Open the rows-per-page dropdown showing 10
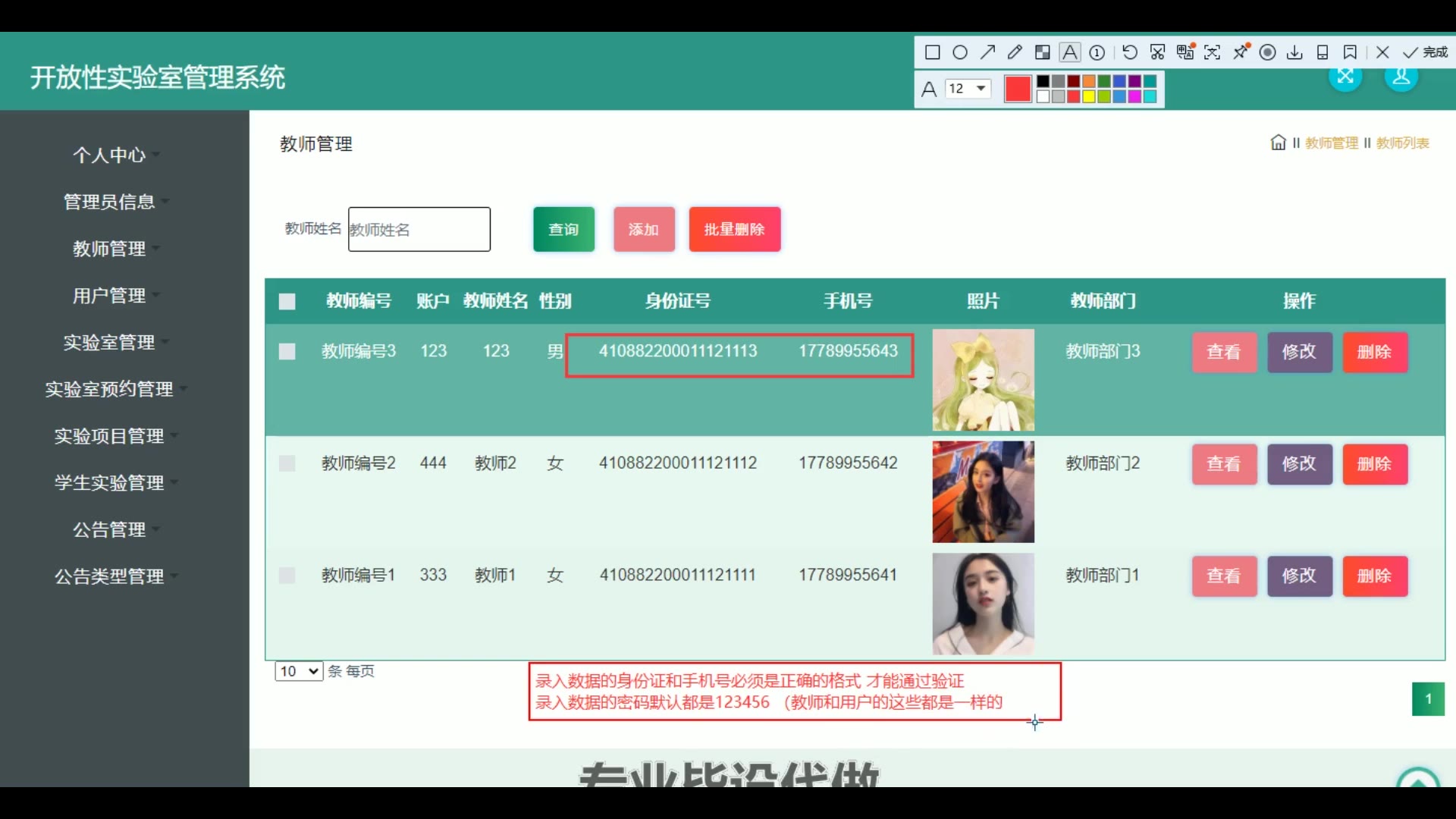Viewport: 1456px width, 819px height. [x=299, y=671]
